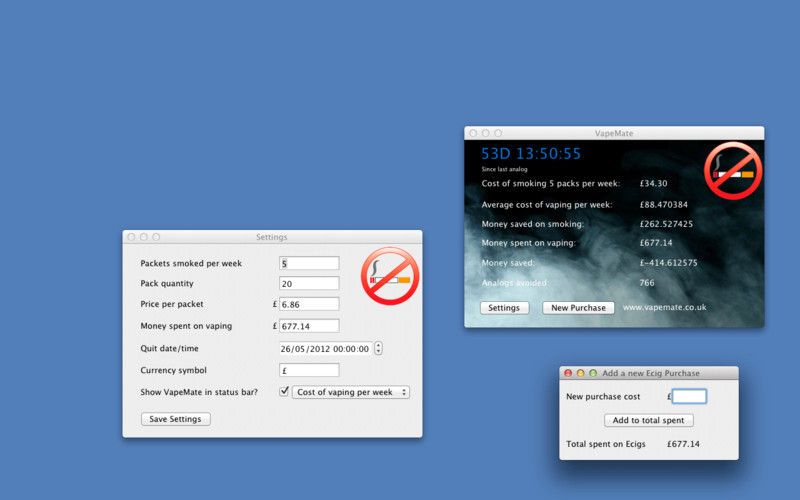Click Add to total spent button
The image size is (800, 500).
click(648, 420)
